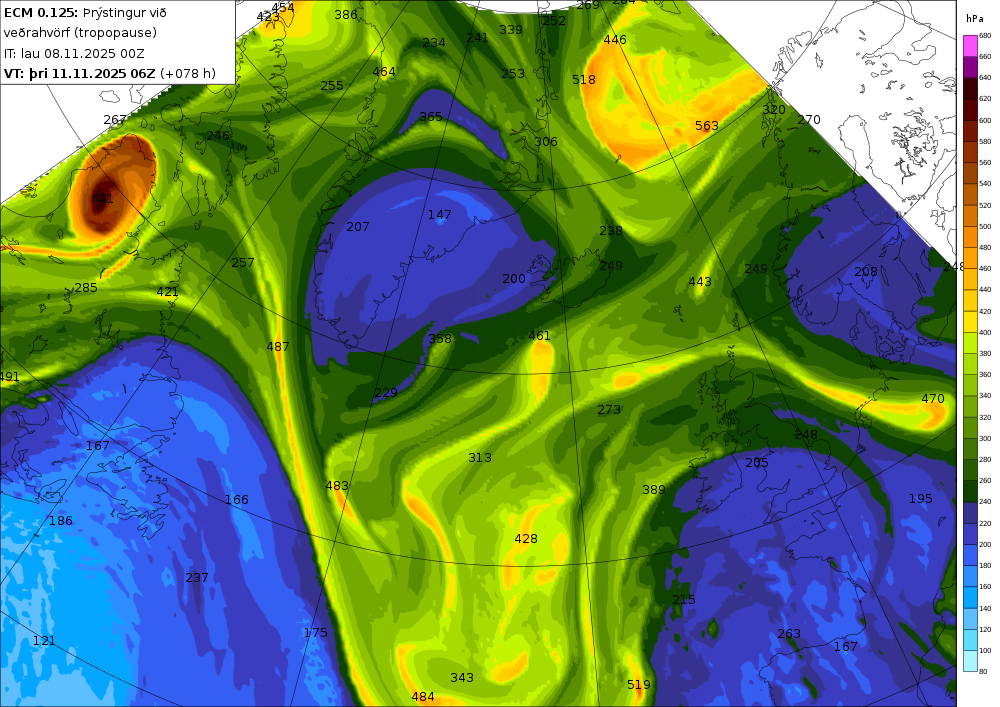The width and height of the screenshot is (1000, 707).
Task: Click the map value '121' in the lower left
Action: click(x=44, y=641)
